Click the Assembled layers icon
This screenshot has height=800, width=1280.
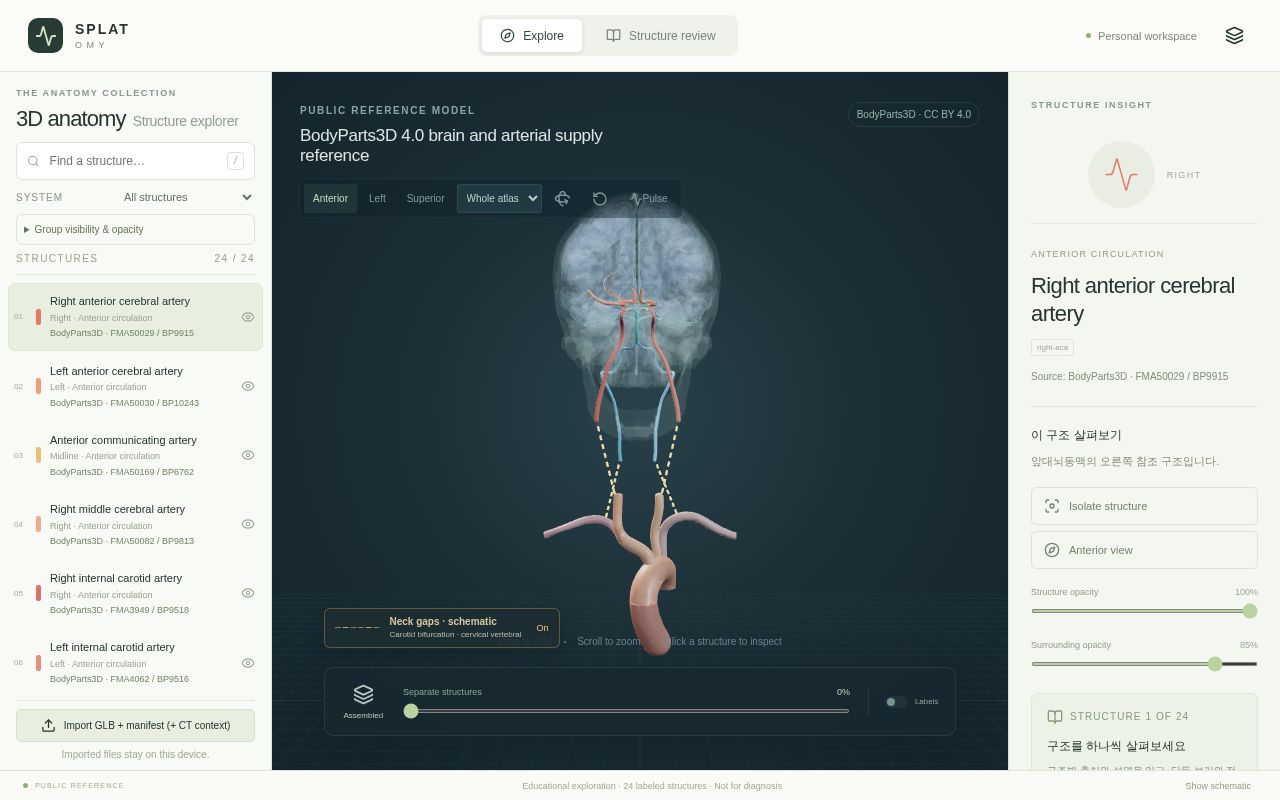coord(363,694)
